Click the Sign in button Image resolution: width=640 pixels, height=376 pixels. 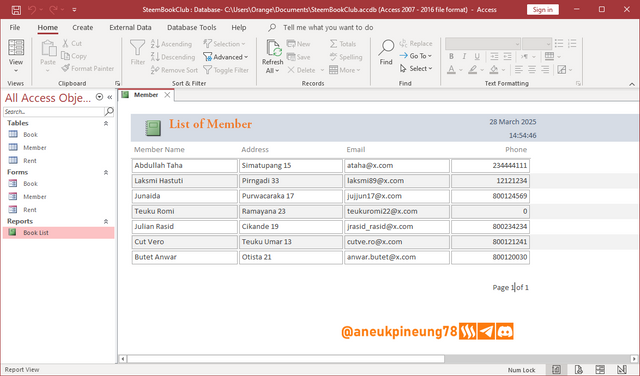click(542, 9)
